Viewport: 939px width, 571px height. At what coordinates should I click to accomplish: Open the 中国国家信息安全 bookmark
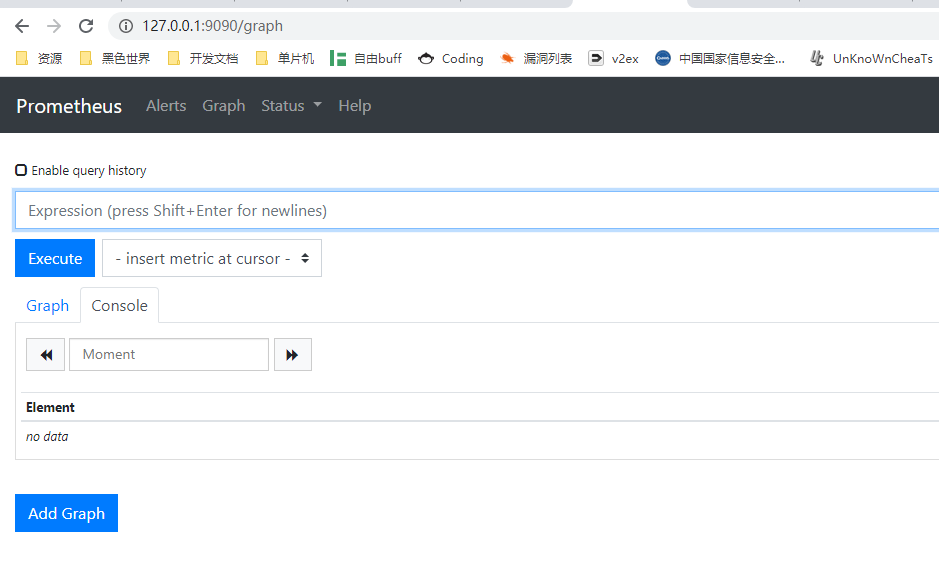point(720,58)
